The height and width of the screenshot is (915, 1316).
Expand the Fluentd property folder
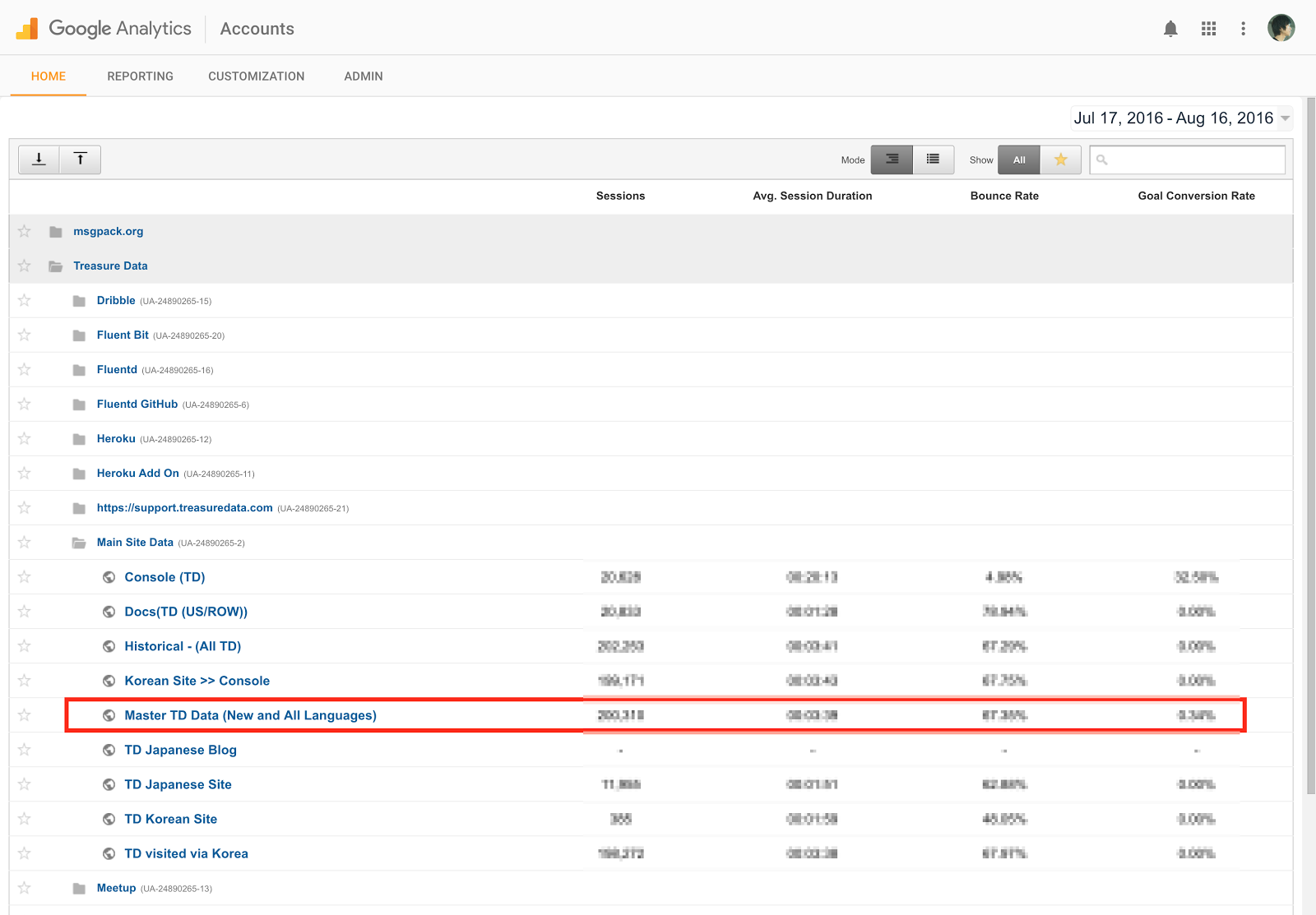pos(79,370)
